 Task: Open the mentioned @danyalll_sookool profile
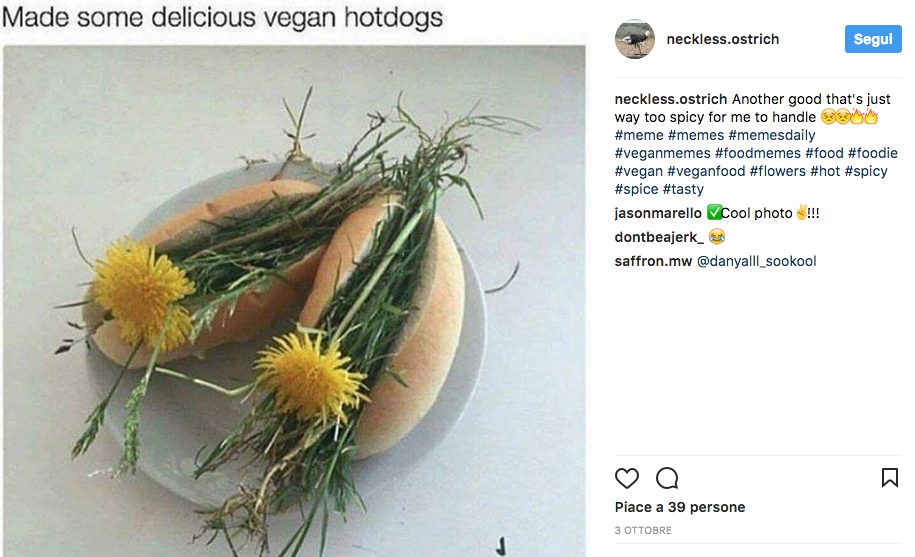pos(756,261)
